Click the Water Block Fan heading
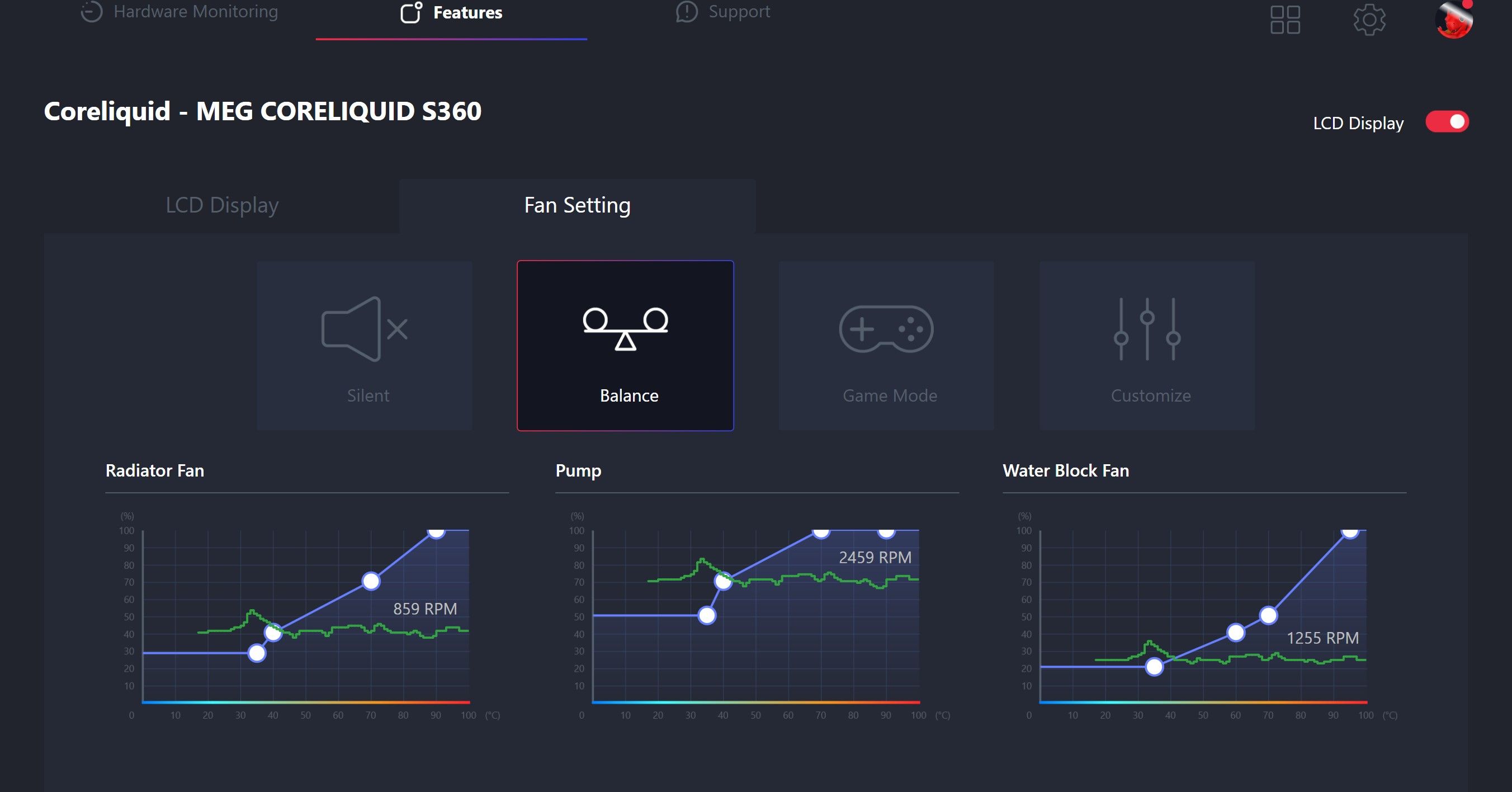The width and height of the screenshot is (1512, 792). [x=1066, y=471]
